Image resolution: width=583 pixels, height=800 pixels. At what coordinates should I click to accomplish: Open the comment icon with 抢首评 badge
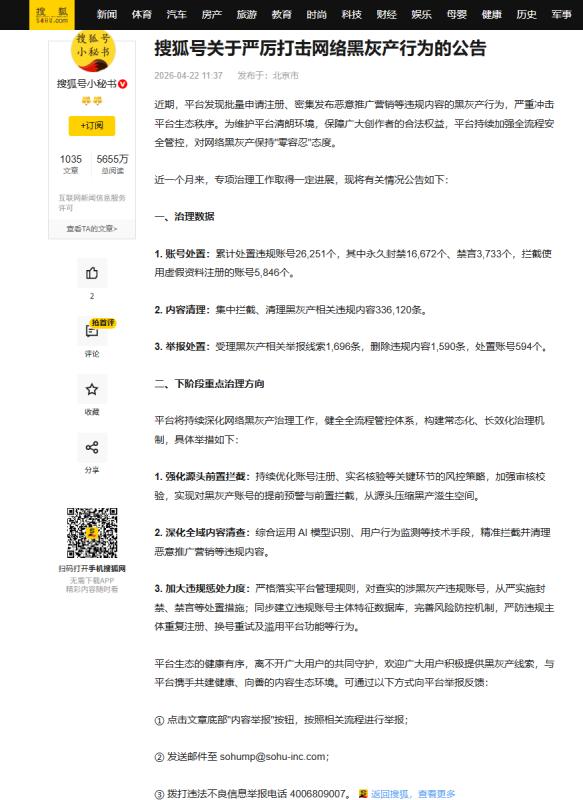[x=92, y=331]
